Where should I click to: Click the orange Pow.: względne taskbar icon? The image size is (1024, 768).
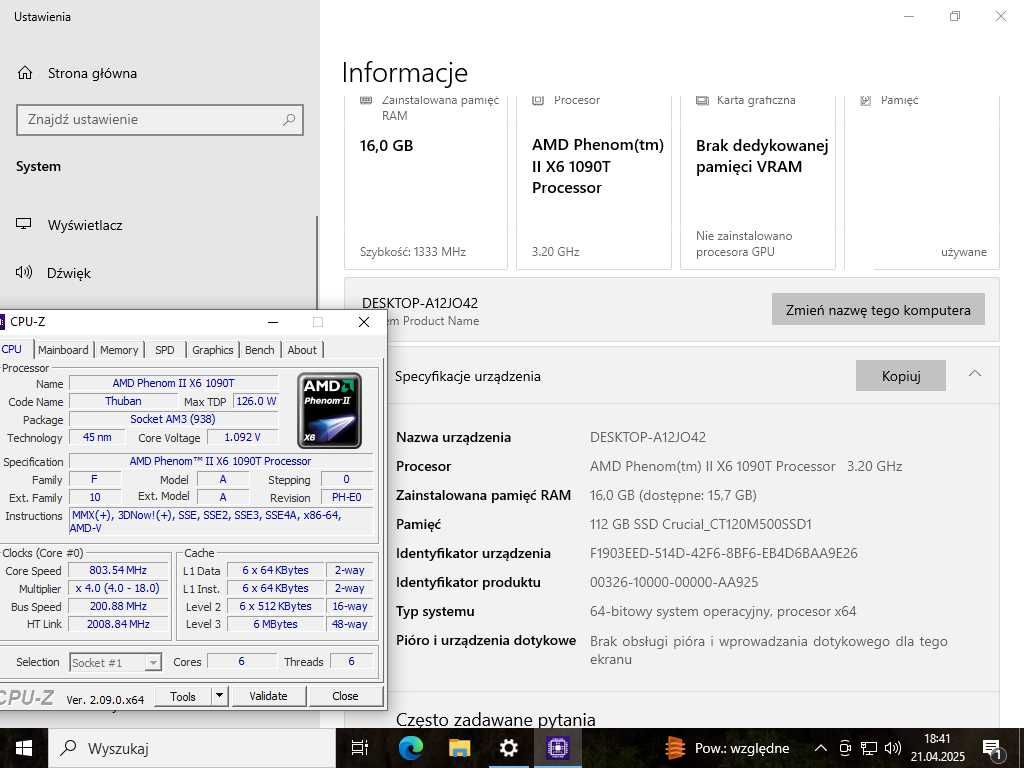pyautogui.click(x=674, y=748)
